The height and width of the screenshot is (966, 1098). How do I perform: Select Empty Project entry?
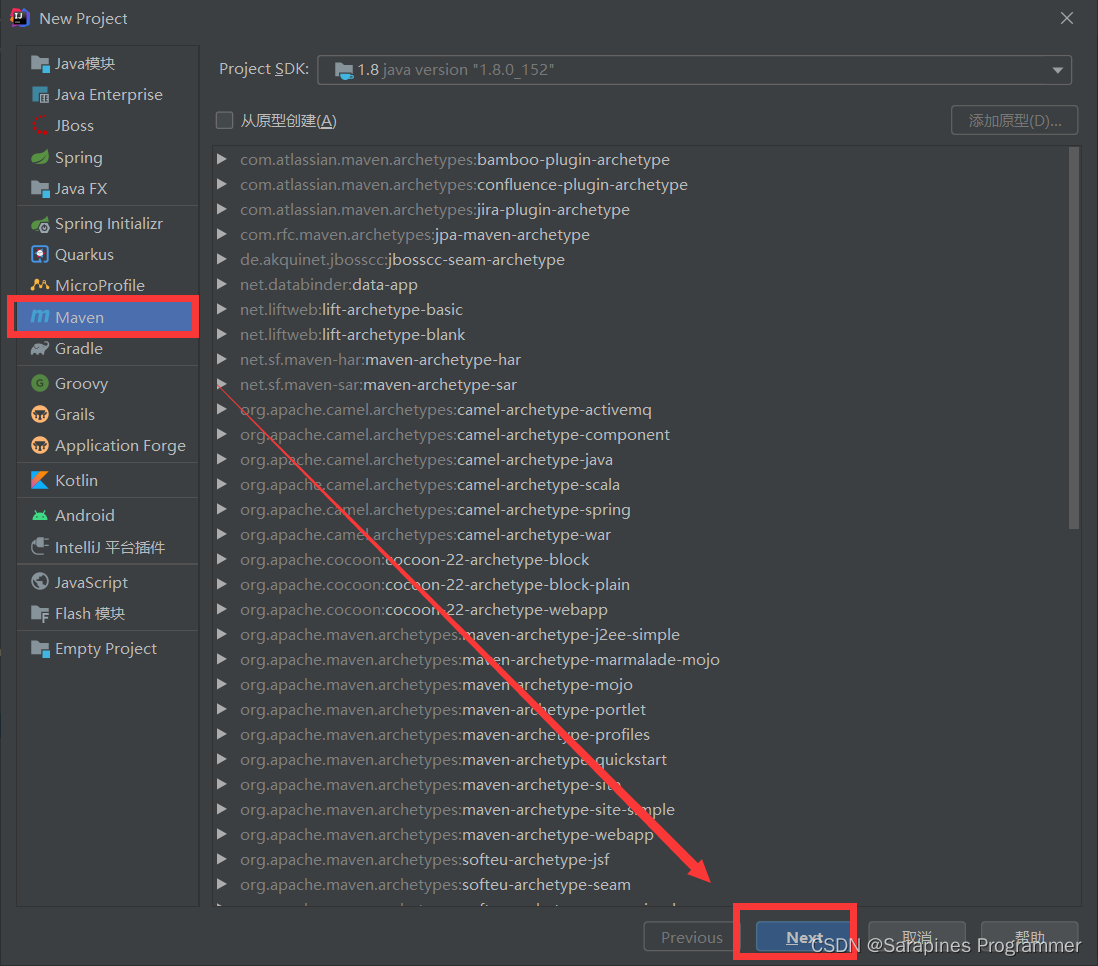[107, 649]
